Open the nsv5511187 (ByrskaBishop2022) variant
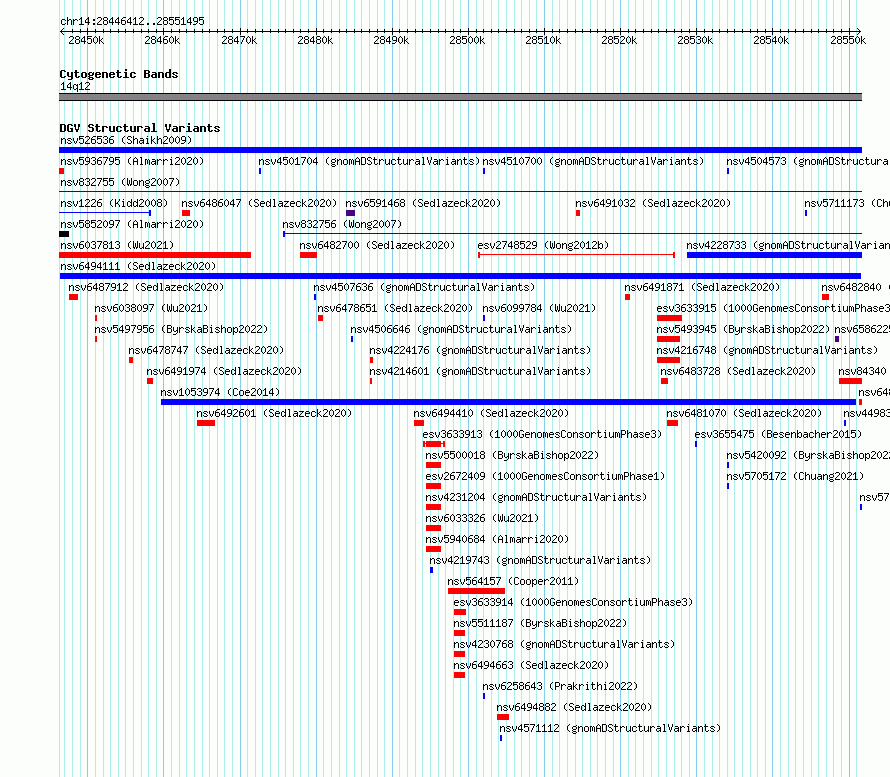This screenshot has width=890, height=777. tap(540, 623)
